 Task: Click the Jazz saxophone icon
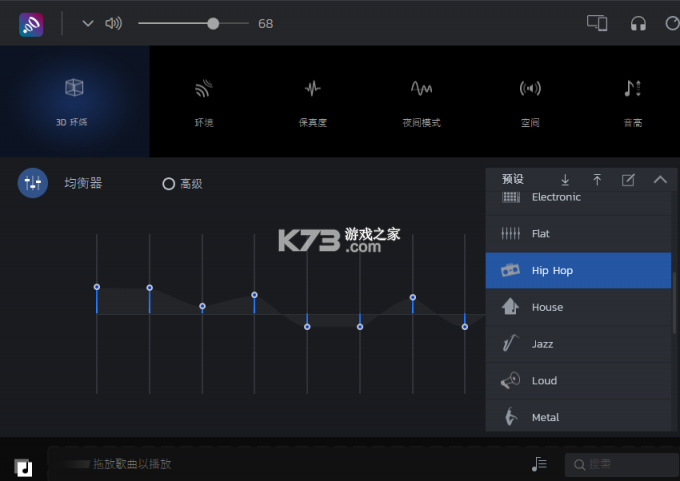coord(510,343)
